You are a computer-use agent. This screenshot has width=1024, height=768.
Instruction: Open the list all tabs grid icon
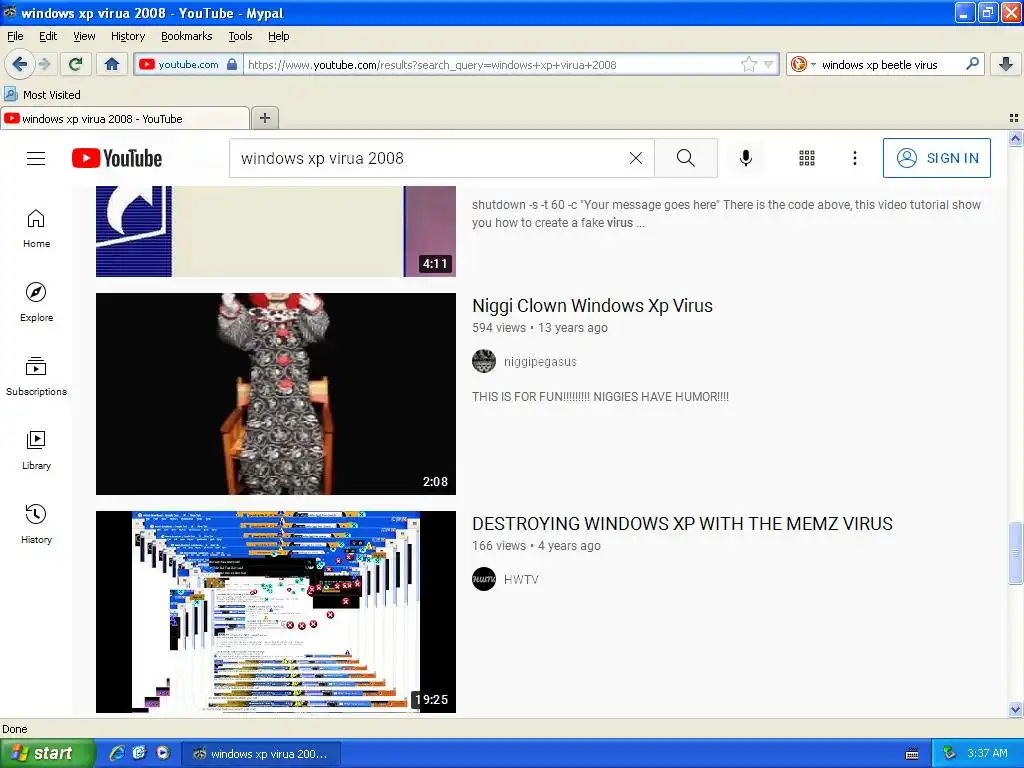click(x=1014, y=118)
